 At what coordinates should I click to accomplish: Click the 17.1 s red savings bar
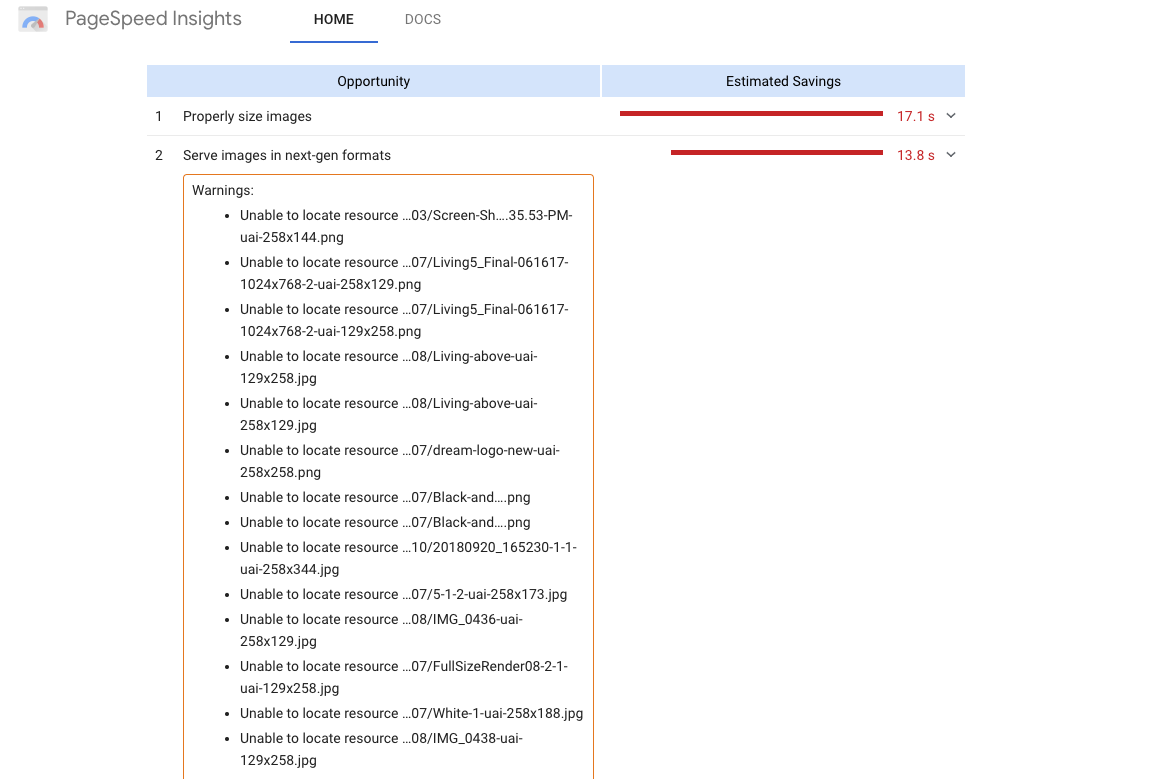click(750, 114)
